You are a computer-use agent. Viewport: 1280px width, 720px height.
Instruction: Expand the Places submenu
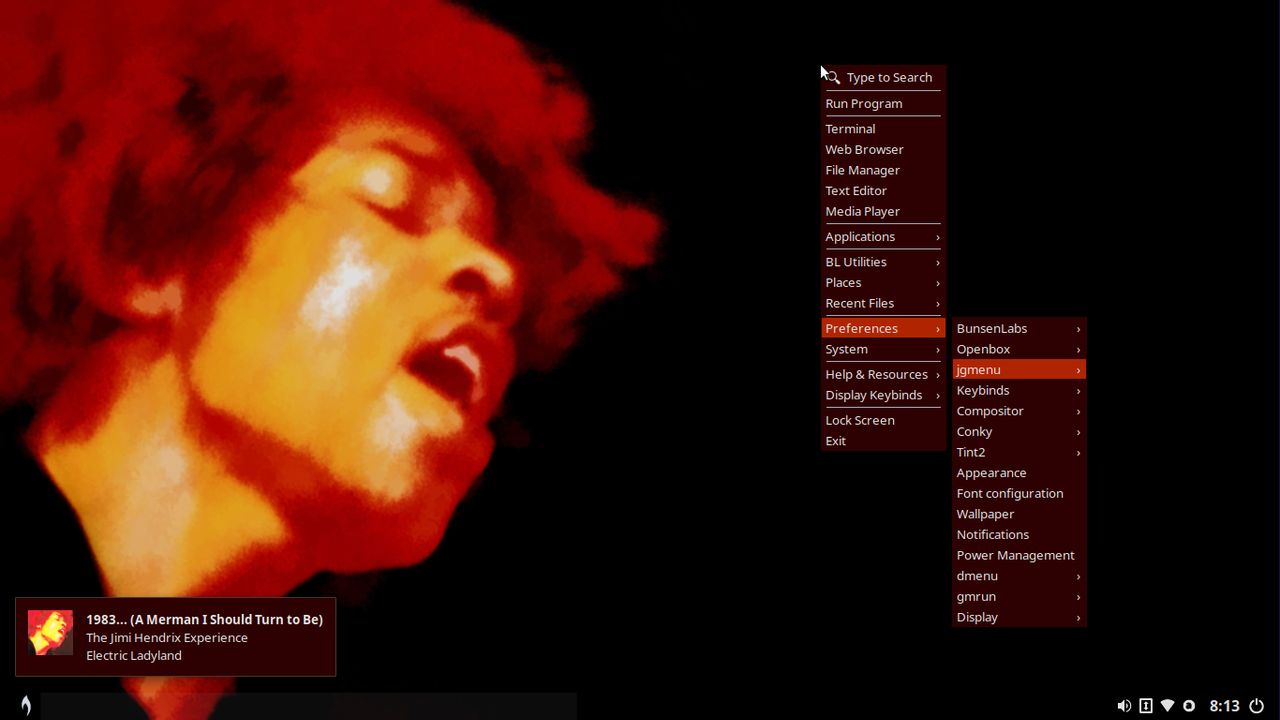point(883,282)
